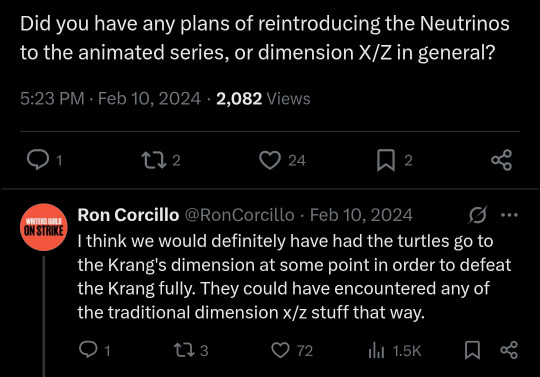Open the Ron Corcillo display name
540x377 pixels.
[128, 215]
